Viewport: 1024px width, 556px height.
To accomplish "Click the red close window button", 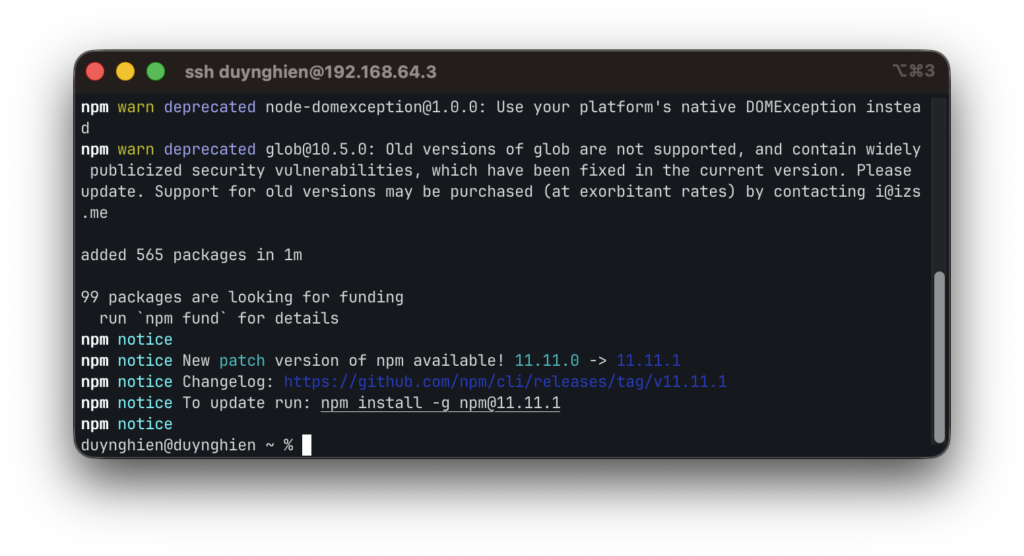I will pos(95,72).
